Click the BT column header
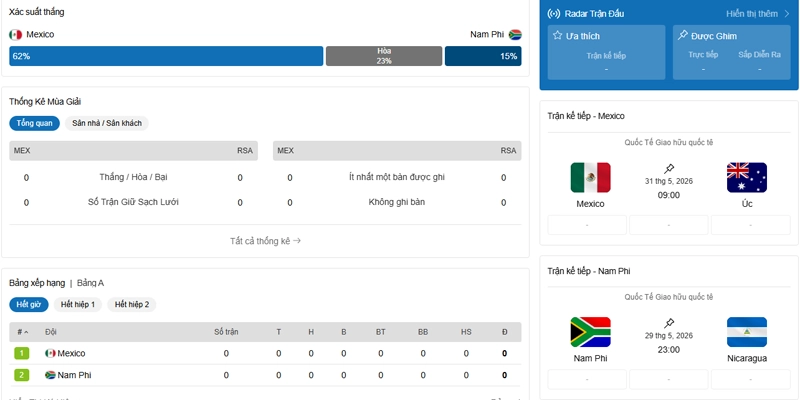Viewport: 800px width, 400px height. 381,332
